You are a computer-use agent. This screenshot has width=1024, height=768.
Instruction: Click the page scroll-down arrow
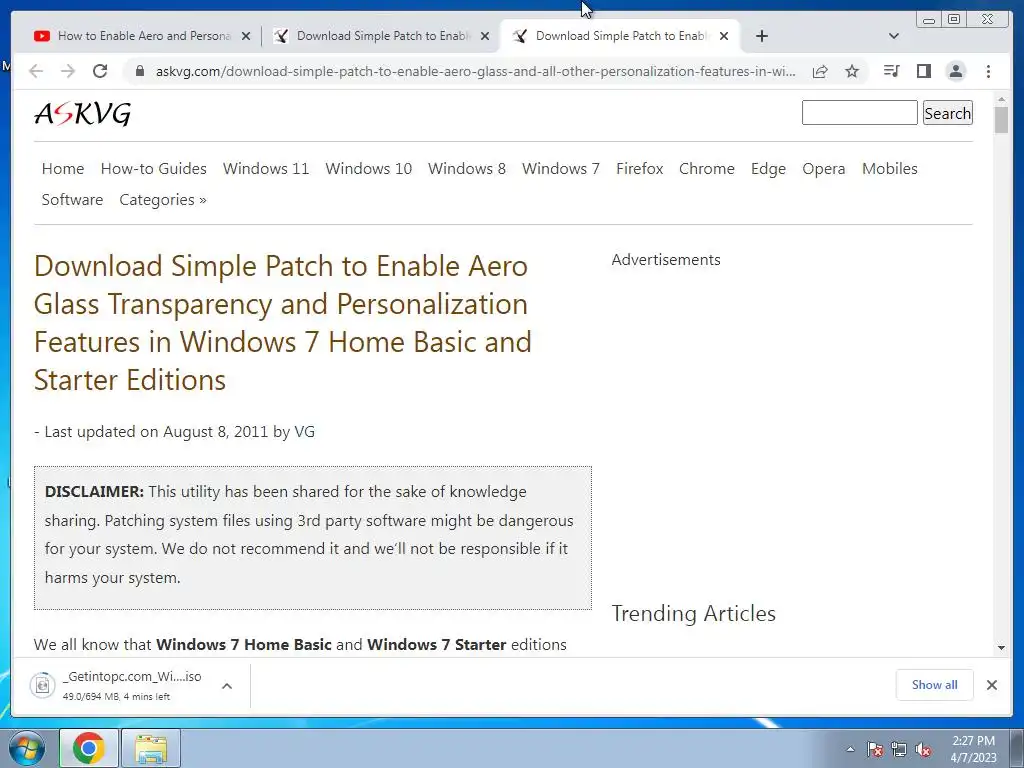coord(1001,648)
